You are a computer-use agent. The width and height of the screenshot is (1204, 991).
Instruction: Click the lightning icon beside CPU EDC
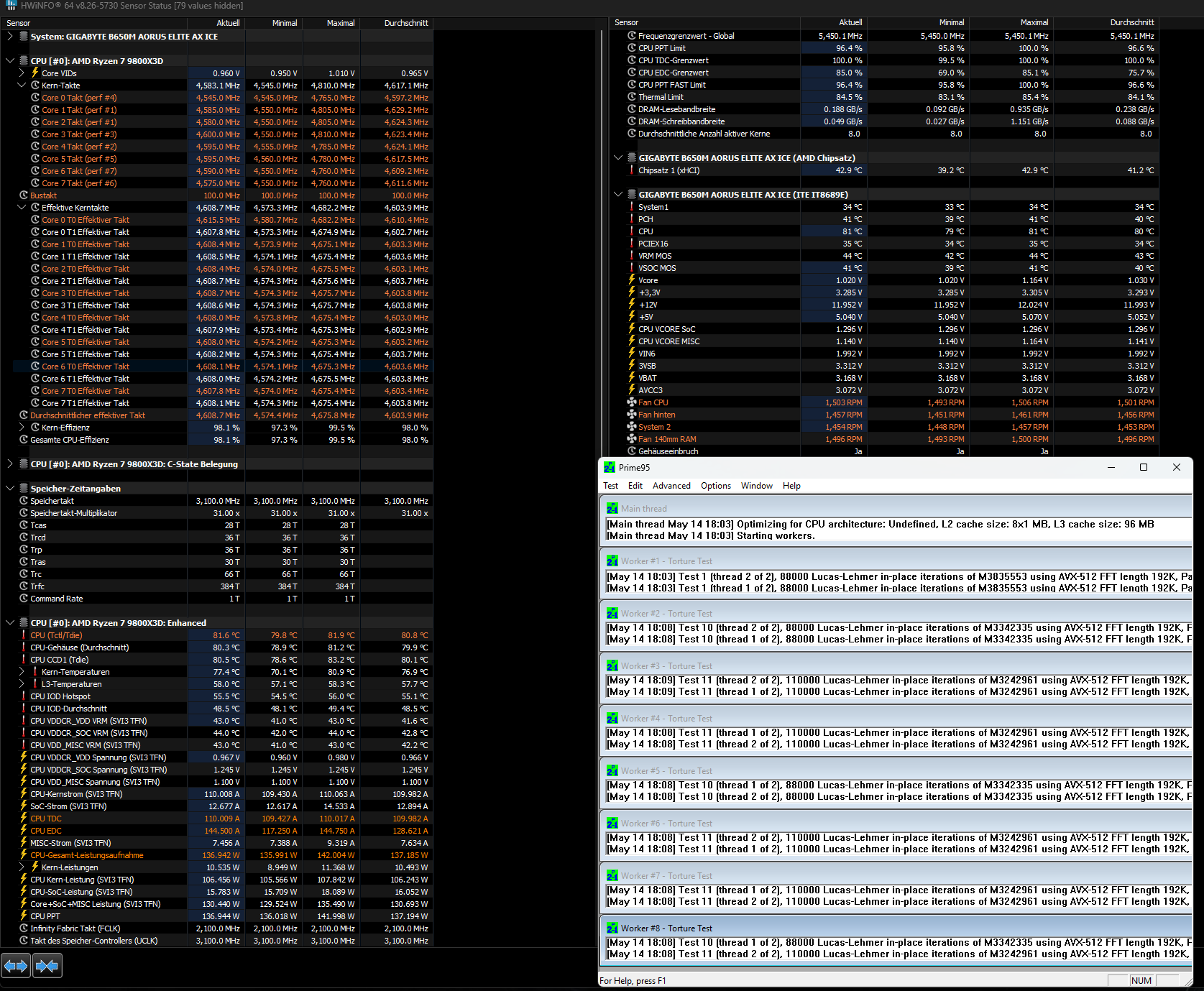[x=24, y=831]
